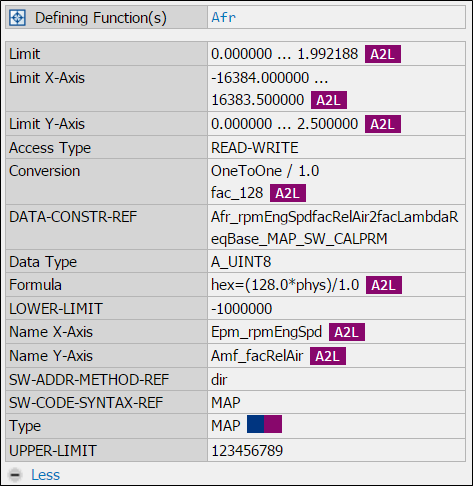
Task: Click the UPPER-LIMIT property label
Action: pos(53,451)
